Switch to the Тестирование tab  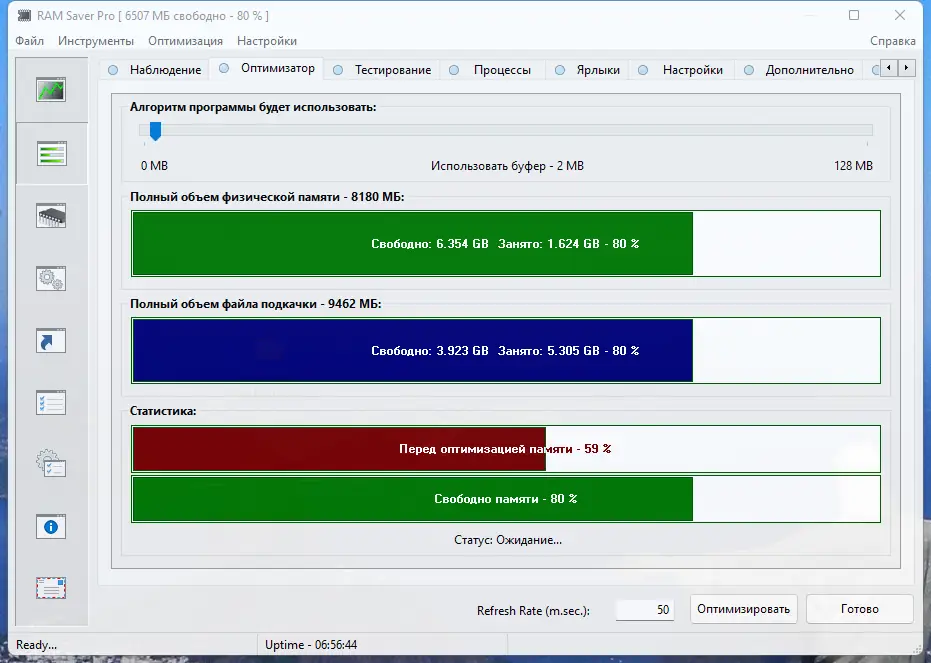point(382,70)
